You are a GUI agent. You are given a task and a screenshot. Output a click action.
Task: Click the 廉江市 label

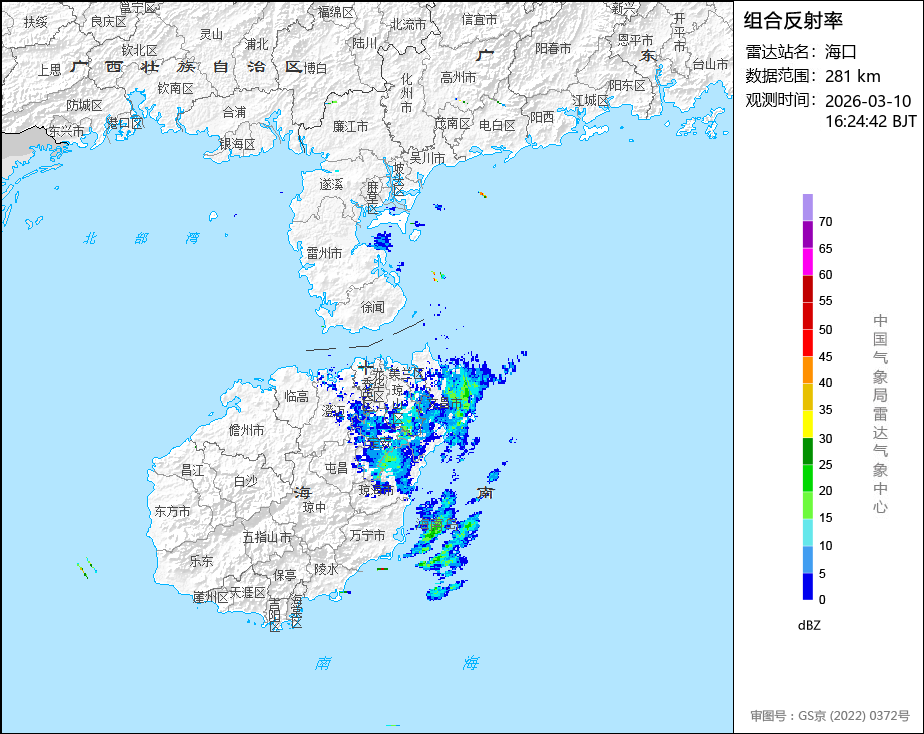click(x=351, y=126)
